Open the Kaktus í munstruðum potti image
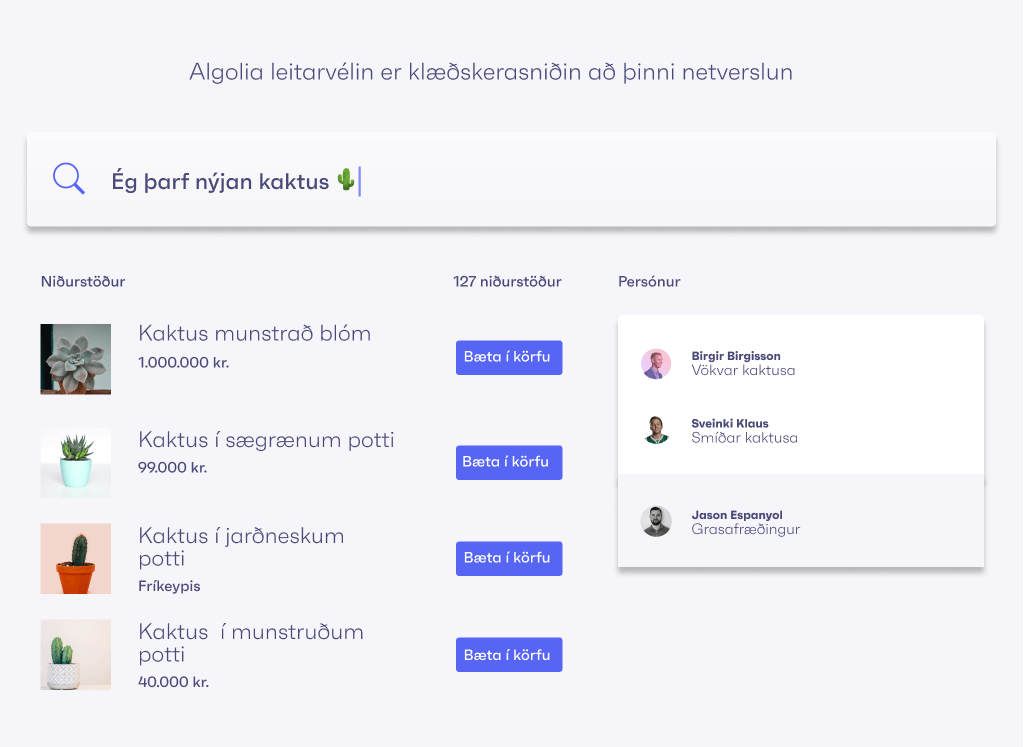This screenshot has width=1024, height=747. point(75,654)
